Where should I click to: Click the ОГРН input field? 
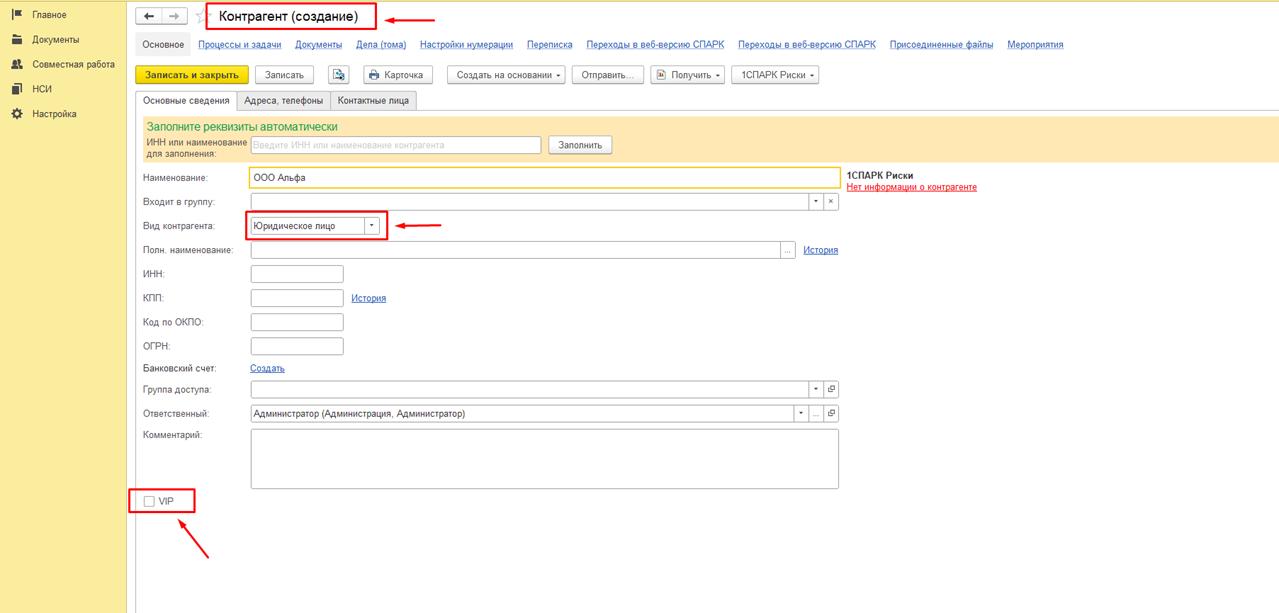coord(297,346)
